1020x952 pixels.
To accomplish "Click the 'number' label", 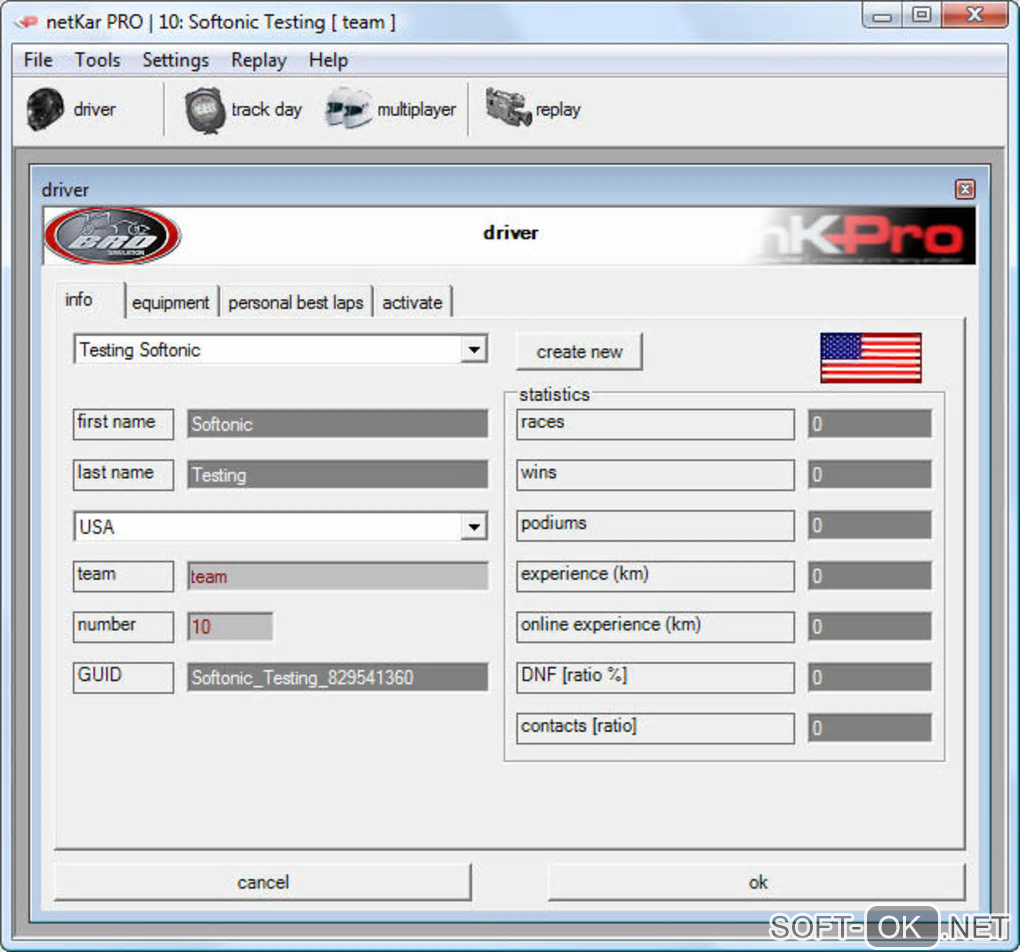I will (123, 627).
